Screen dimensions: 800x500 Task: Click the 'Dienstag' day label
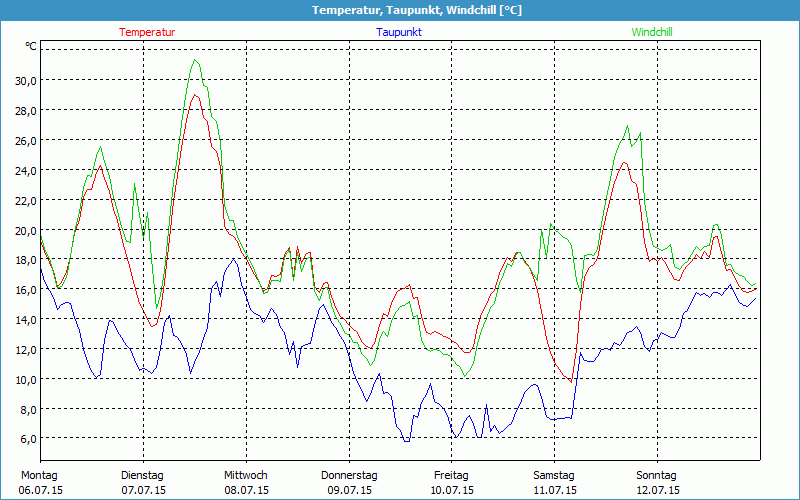142,476
